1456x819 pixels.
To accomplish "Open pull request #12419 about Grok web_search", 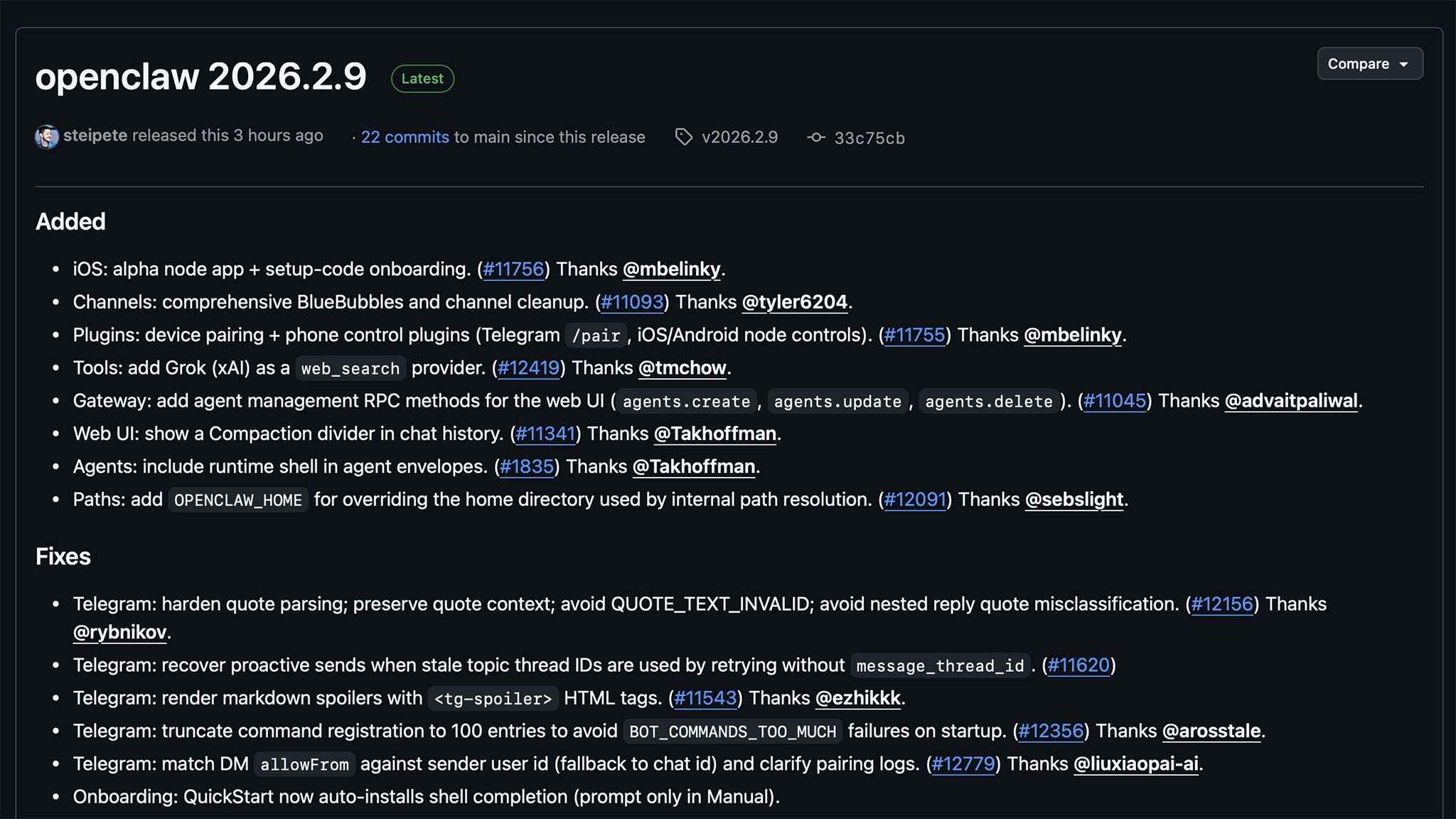I will point(528,368).
